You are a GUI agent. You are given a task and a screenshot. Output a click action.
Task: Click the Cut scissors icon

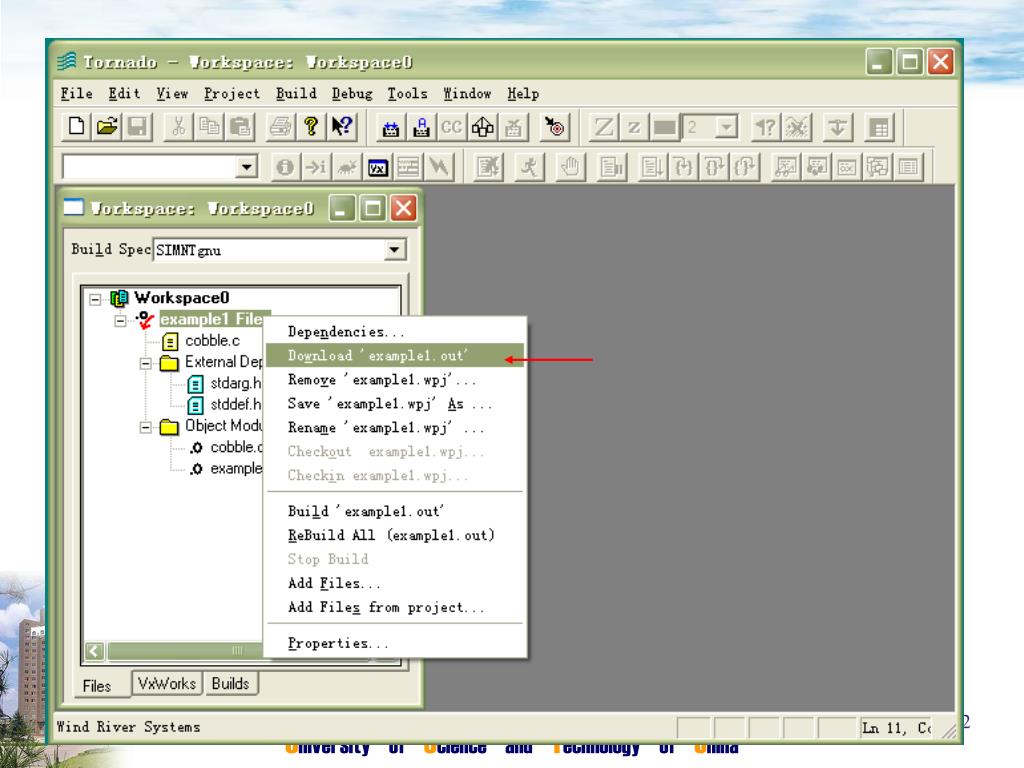pyautogui.click(x=178, y=126)
